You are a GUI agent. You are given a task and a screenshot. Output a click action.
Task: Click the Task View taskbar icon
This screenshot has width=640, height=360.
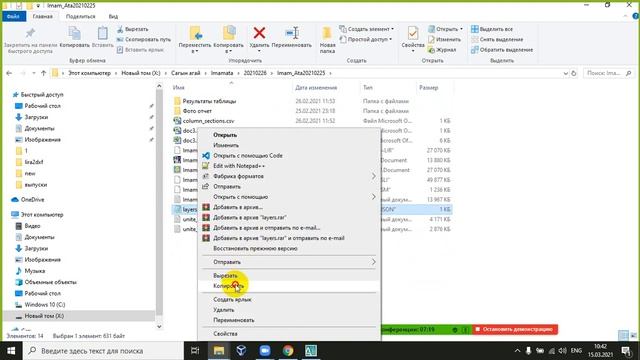pos(195,351)
